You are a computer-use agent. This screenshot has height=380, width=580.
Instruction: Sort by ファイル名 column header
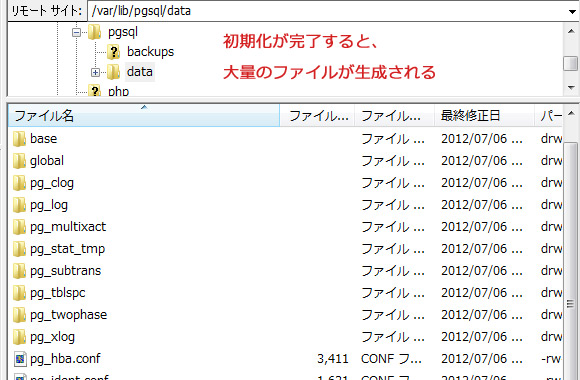pyautogui.click(x=144, y=116)
